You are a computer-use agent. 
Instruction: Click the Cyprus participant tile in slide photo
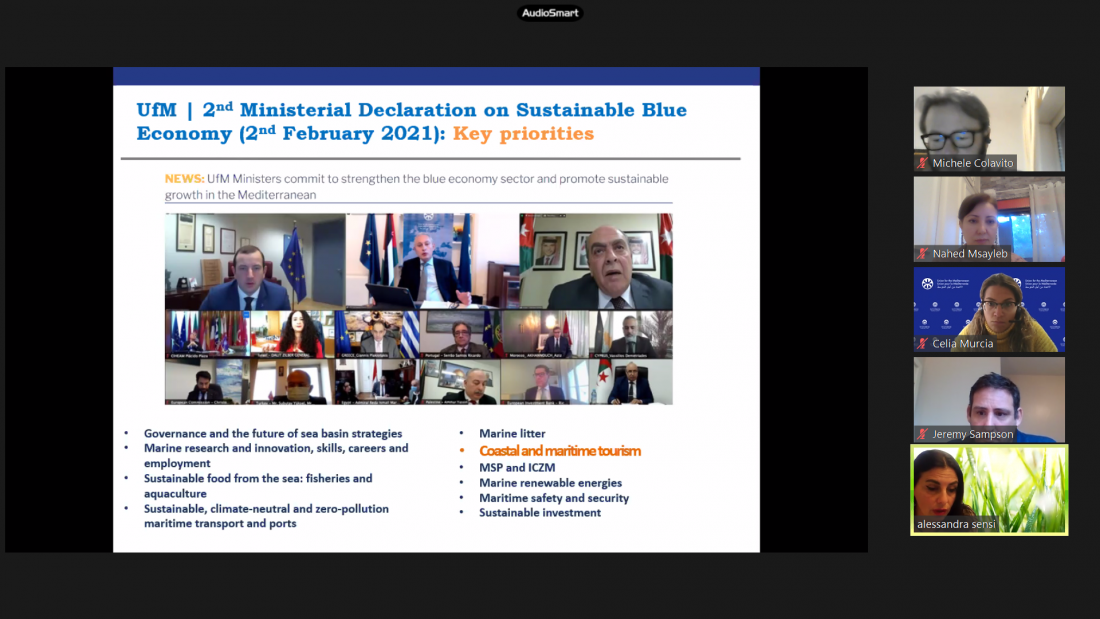point(630,334)
